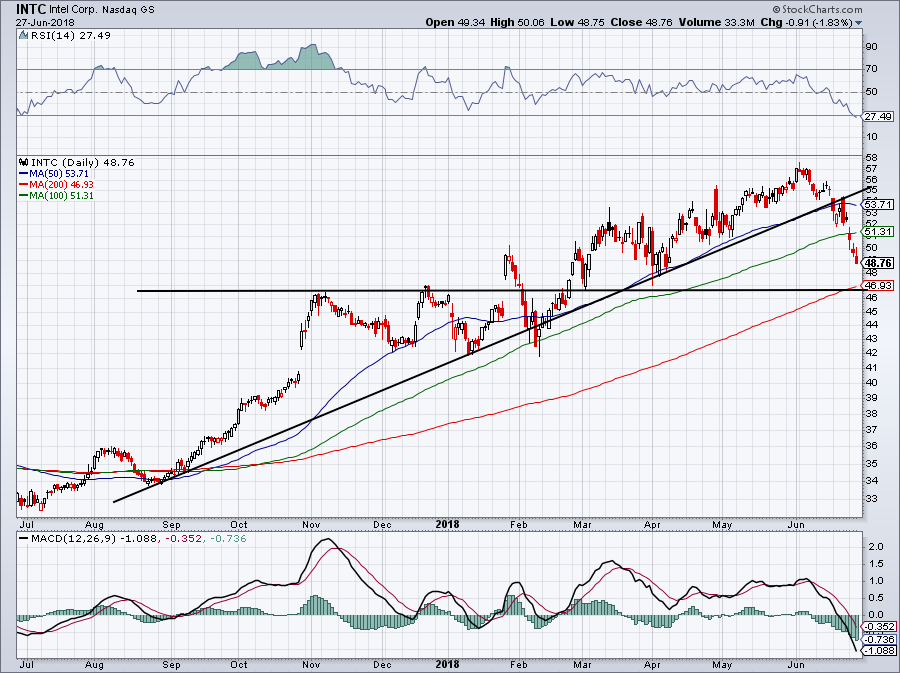Image resolution: width=900 pixels, height=673 pixels.
Task: Click the 2.0 level on MACD axis
Action: coord(876,547)
